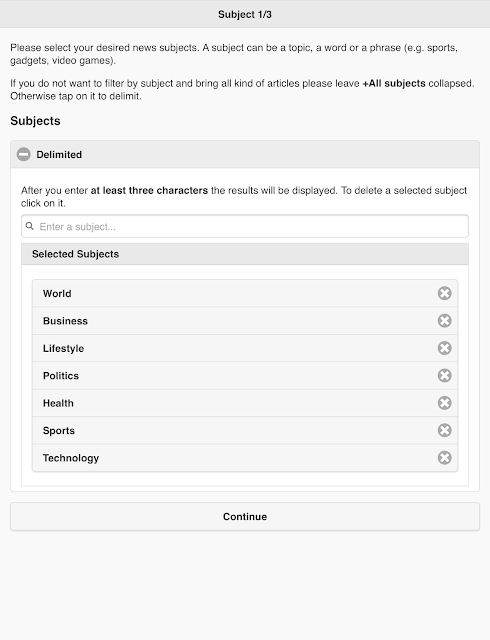490x640 pixels.
Task: Select the Business subject row
Action: 245,320
